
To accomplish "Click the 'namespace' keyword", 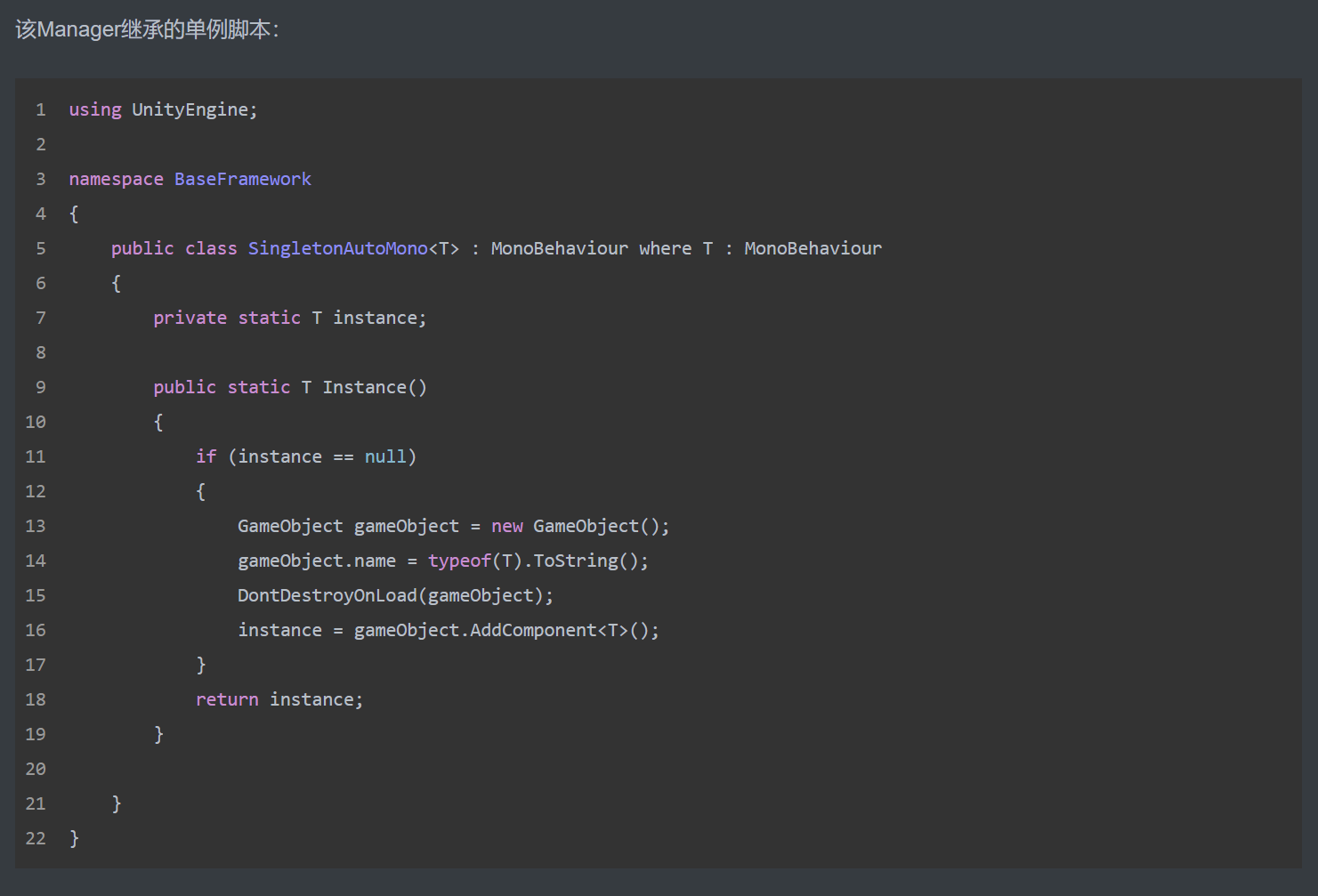I will tap(116, 179).
